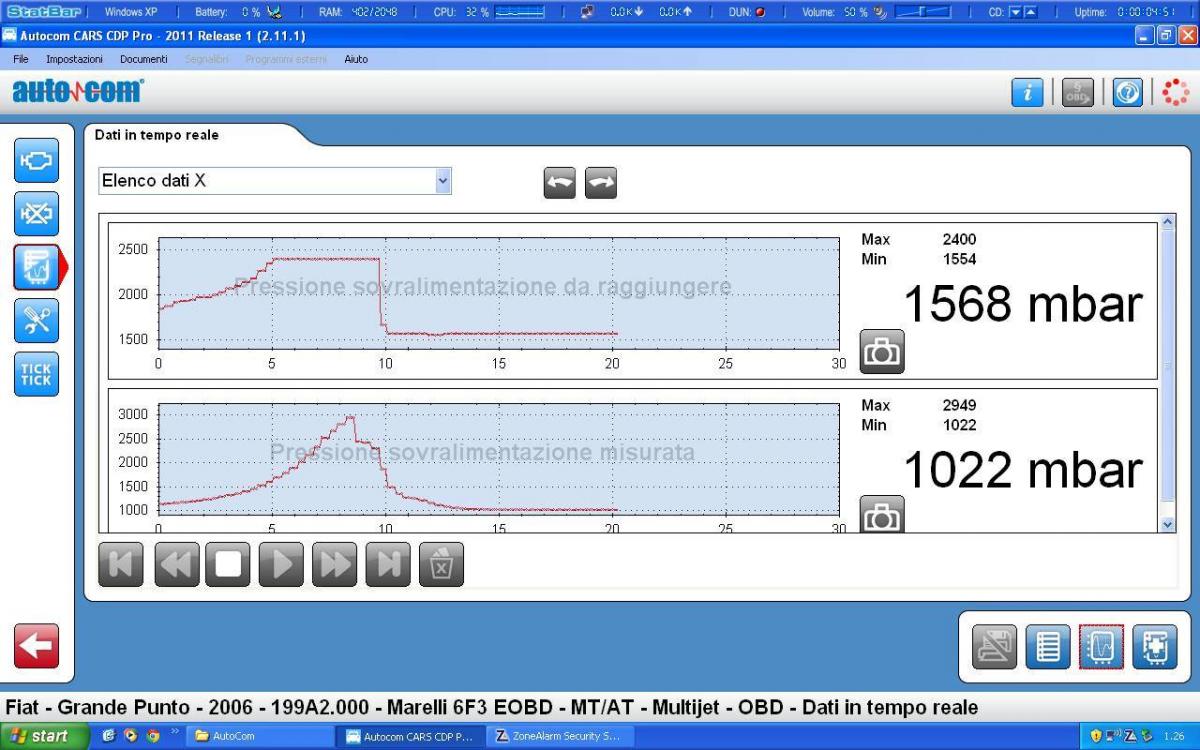Play the recorded data
The height and width of the screenshot is (750, 1200).
coord(282,564)
